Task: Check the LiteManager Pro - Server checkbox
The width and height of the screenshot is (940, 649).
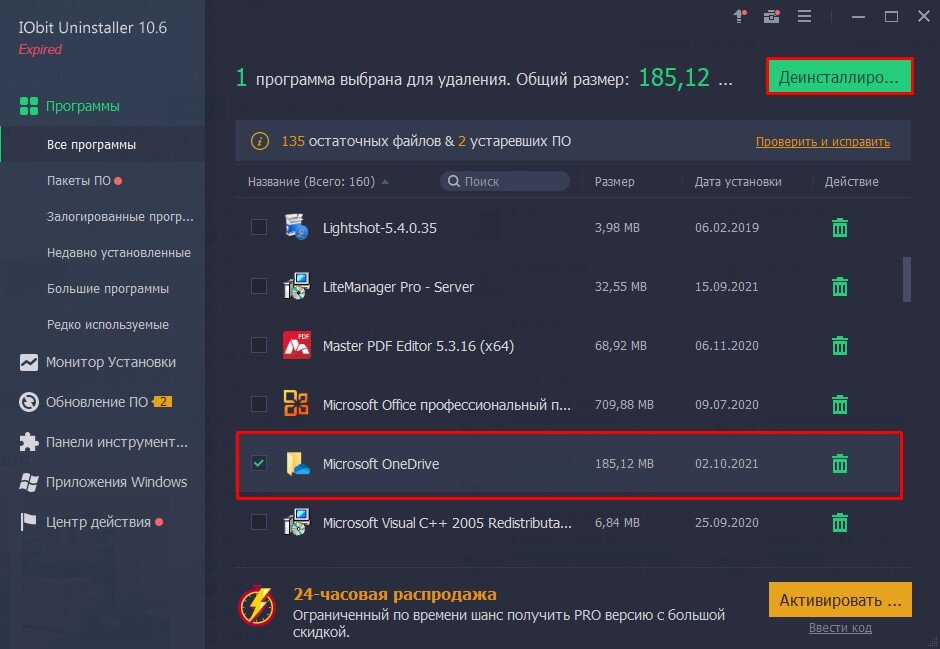Action: 259,286
